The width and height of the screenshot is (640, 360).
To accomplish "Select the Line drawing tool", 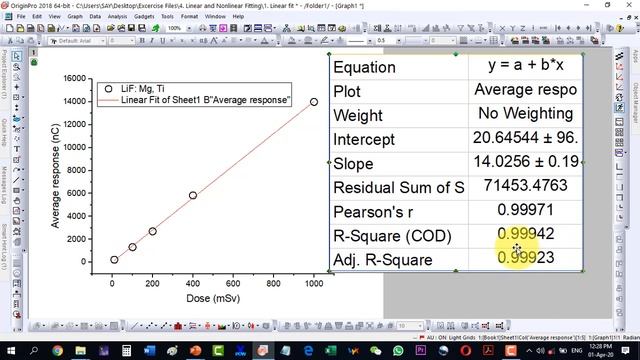I will [x=16, y=180].
